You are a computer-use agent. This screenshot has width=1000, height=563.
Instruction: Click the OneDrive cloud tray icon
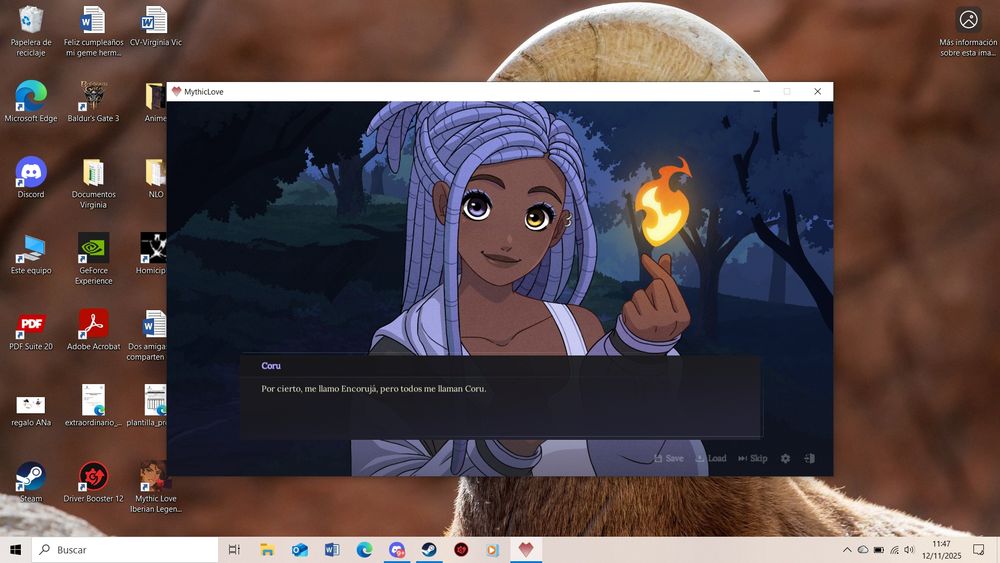tap(863, 550)
